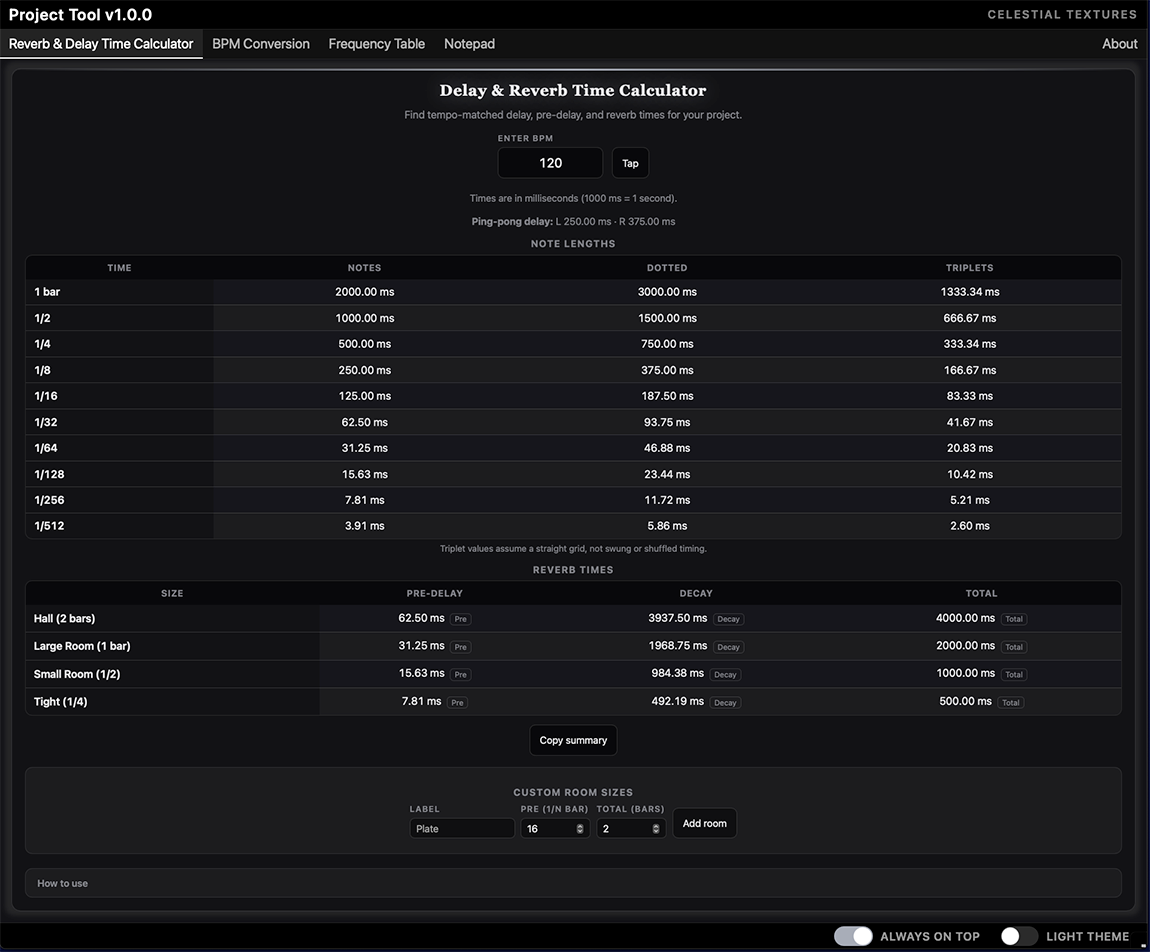Select the 3000.00 ms dotted 1 bar value
This screenshot has height=952, width=1150.
coord(667,292)
